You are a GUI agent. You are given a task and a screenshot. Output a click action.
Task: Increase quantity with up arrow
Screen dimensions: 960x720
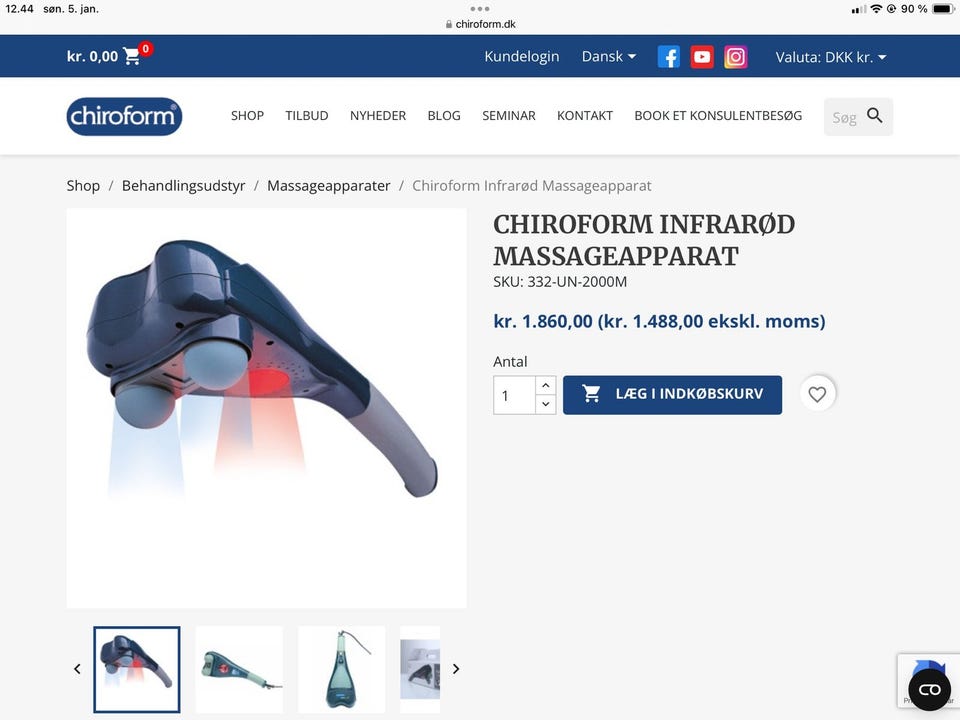pyautogui.click(x=546, y=385)
